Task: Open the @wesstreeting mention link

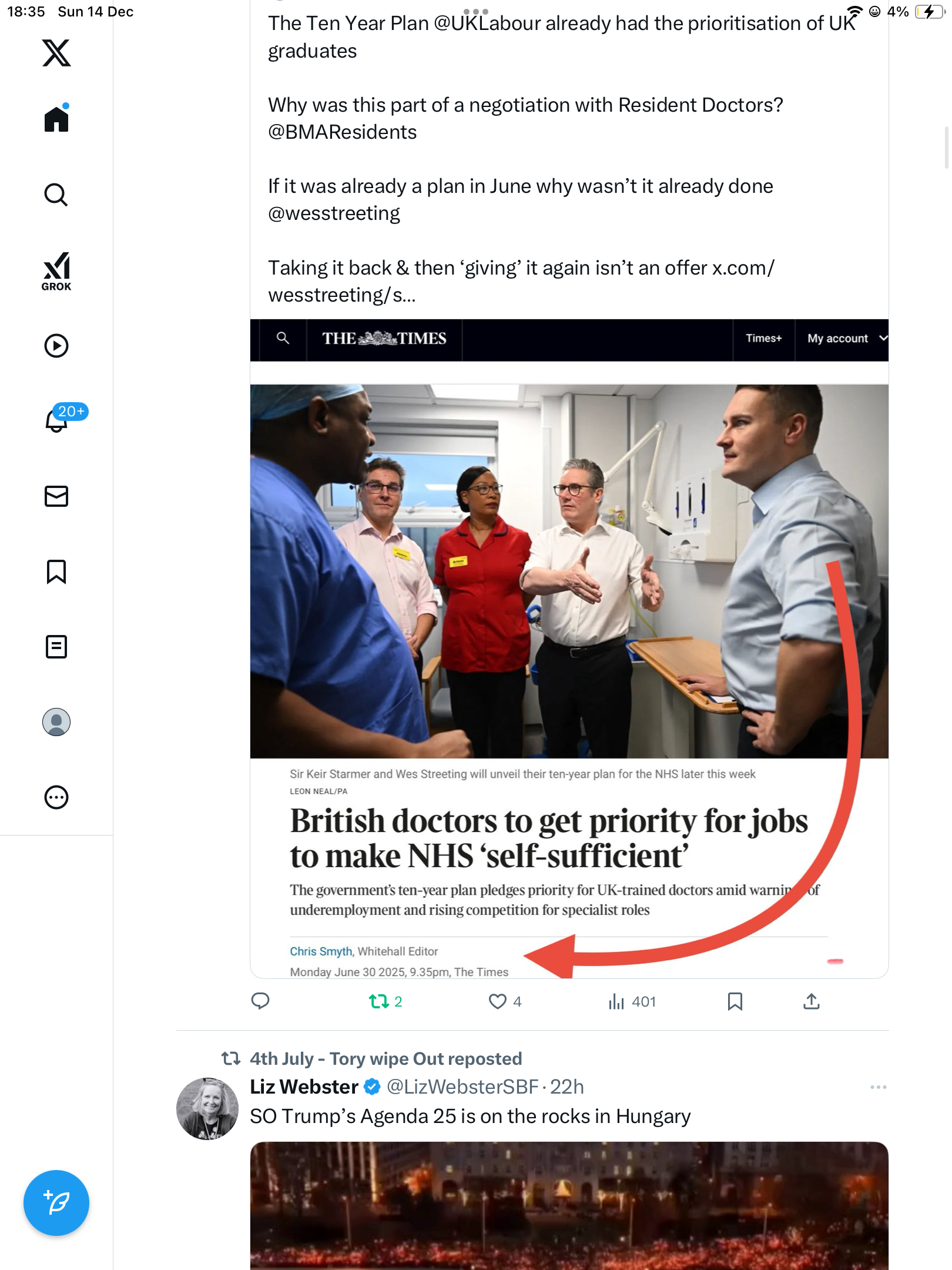Action: pos(334,213)
